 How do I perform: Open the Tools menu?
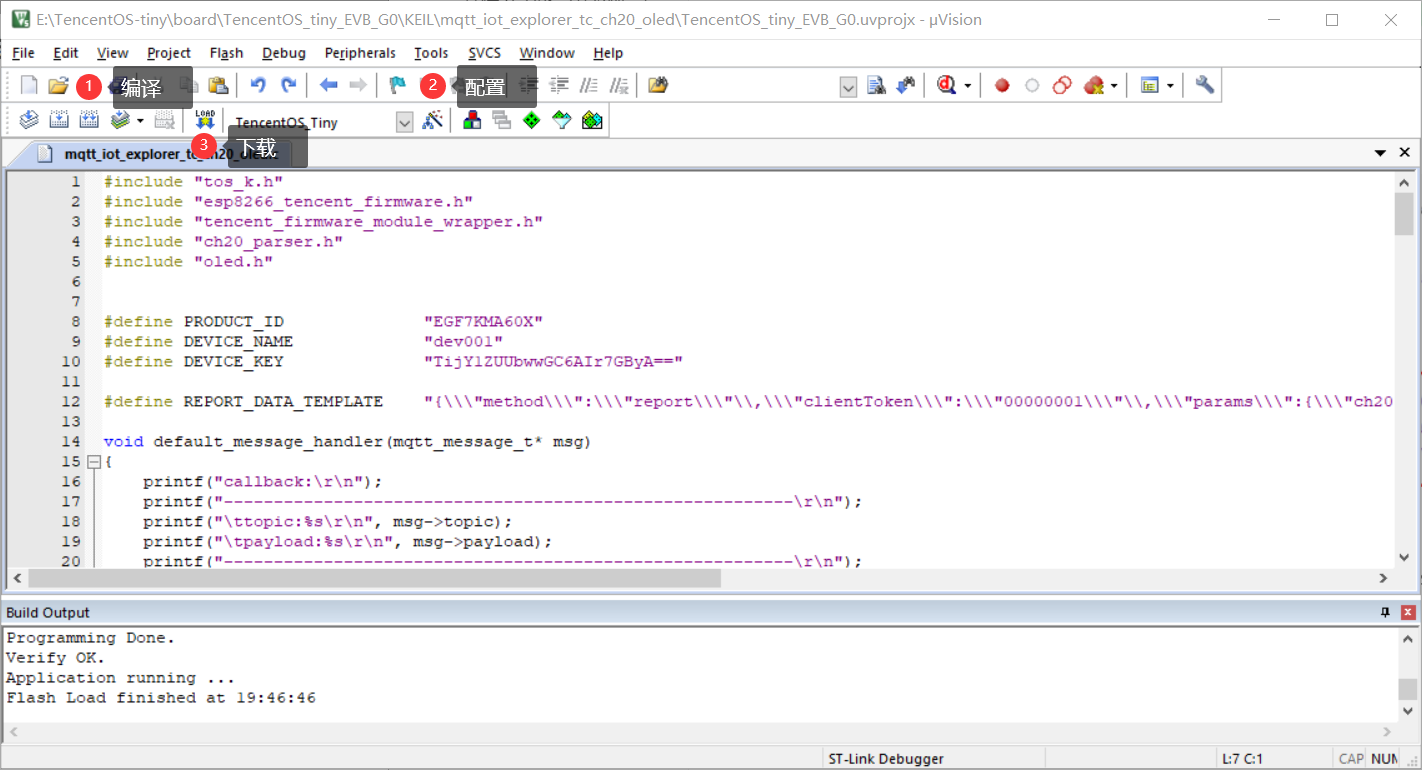pyautogui.click(x=431, y=53)
